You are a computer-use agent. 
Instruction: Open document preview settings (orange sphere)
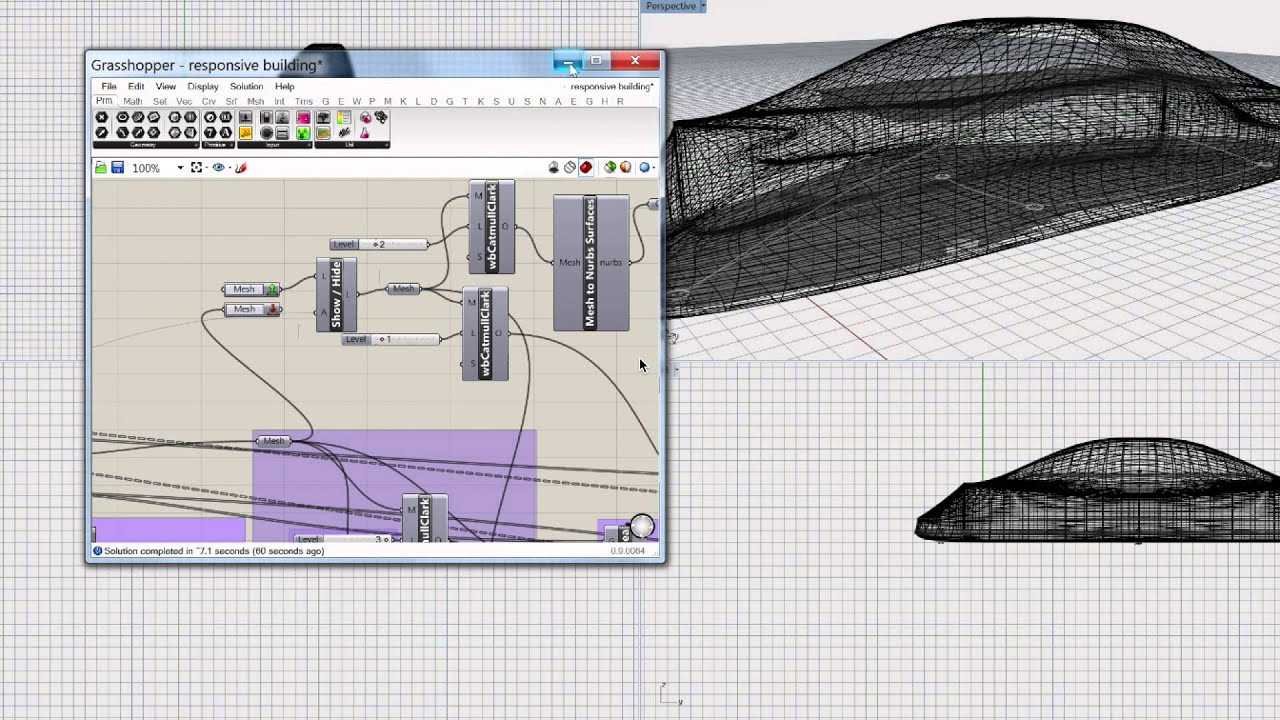(x=625, y=167)
